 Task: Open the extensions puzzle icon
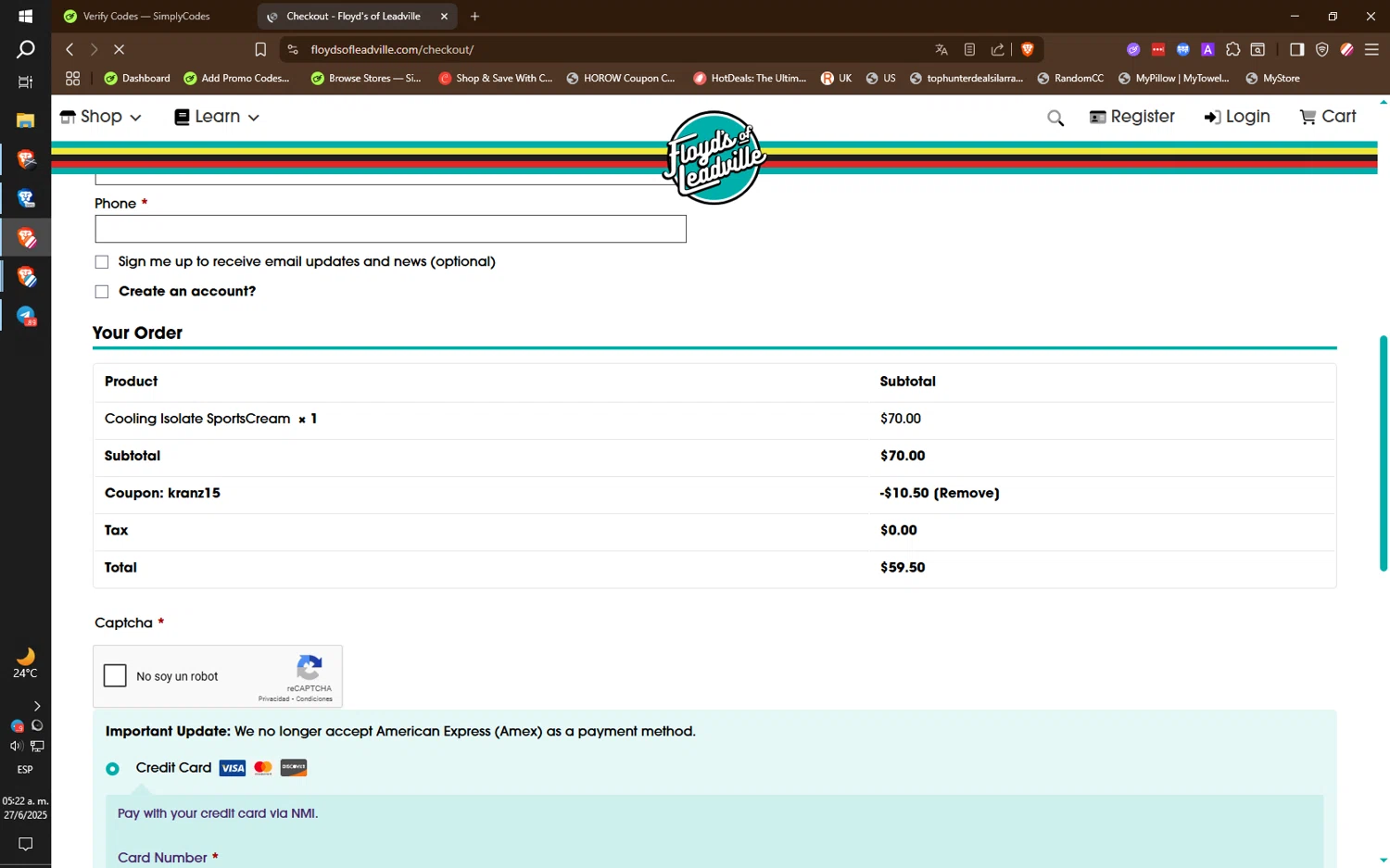pos(1232,50)
